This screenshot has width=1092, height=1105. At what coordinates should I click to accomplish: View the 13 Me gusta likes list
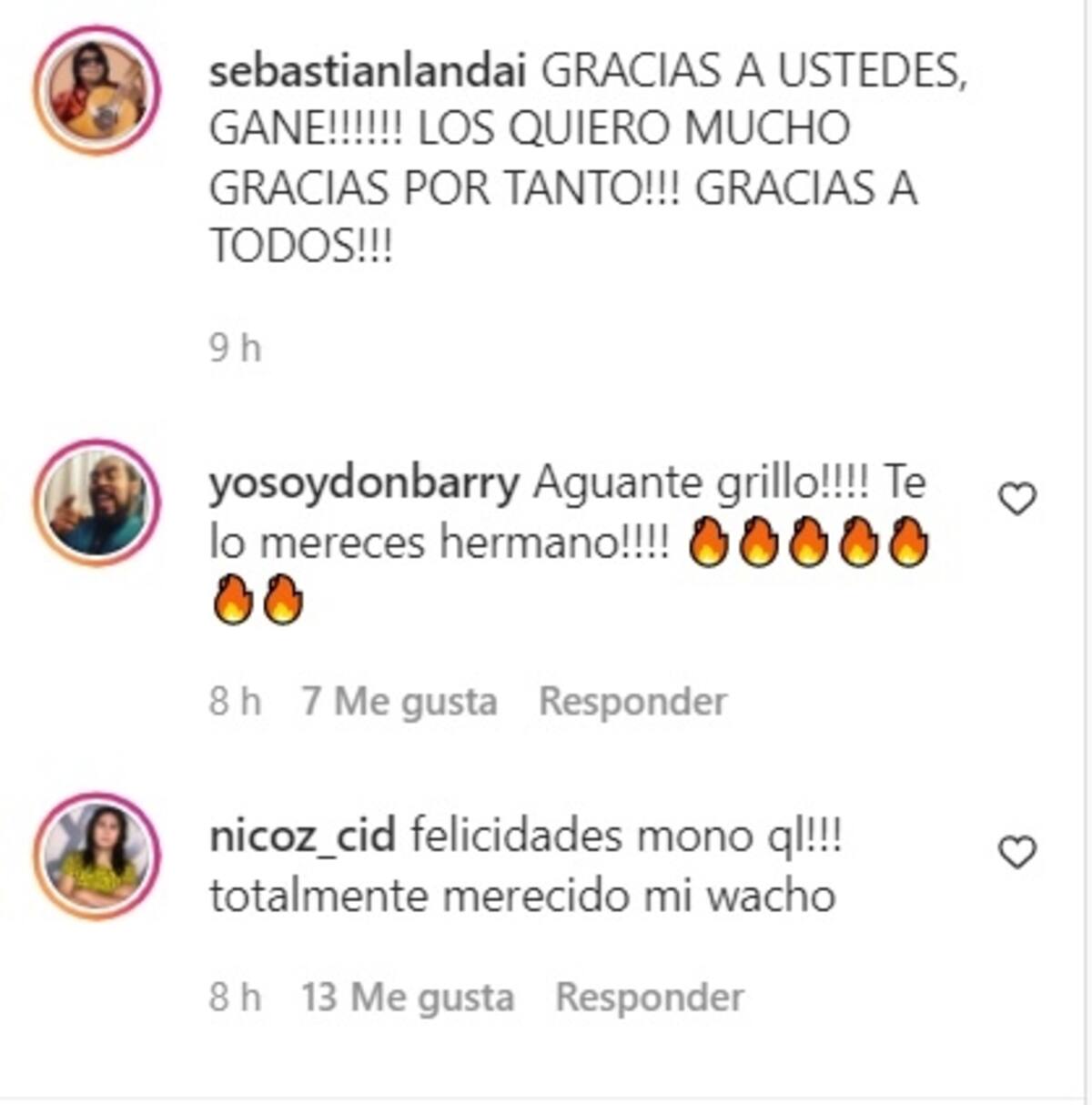pos(408,998)
